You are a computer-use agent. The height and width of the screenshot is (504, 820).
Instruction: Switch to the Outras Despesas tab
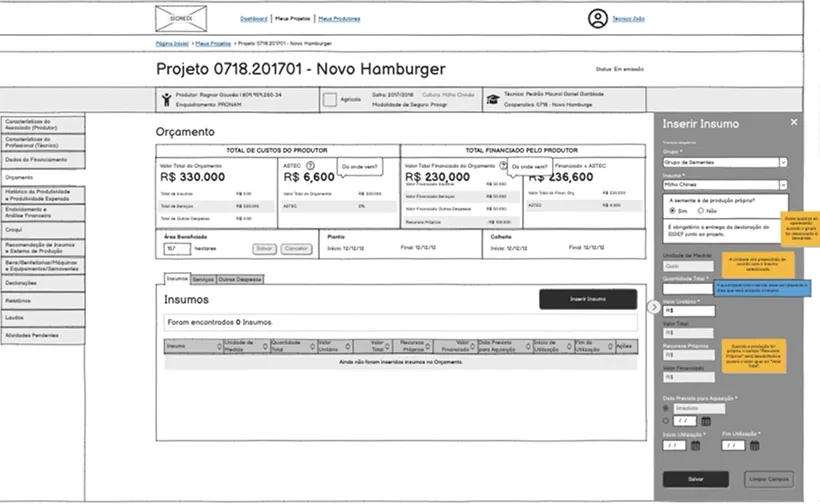click(240, 279)
